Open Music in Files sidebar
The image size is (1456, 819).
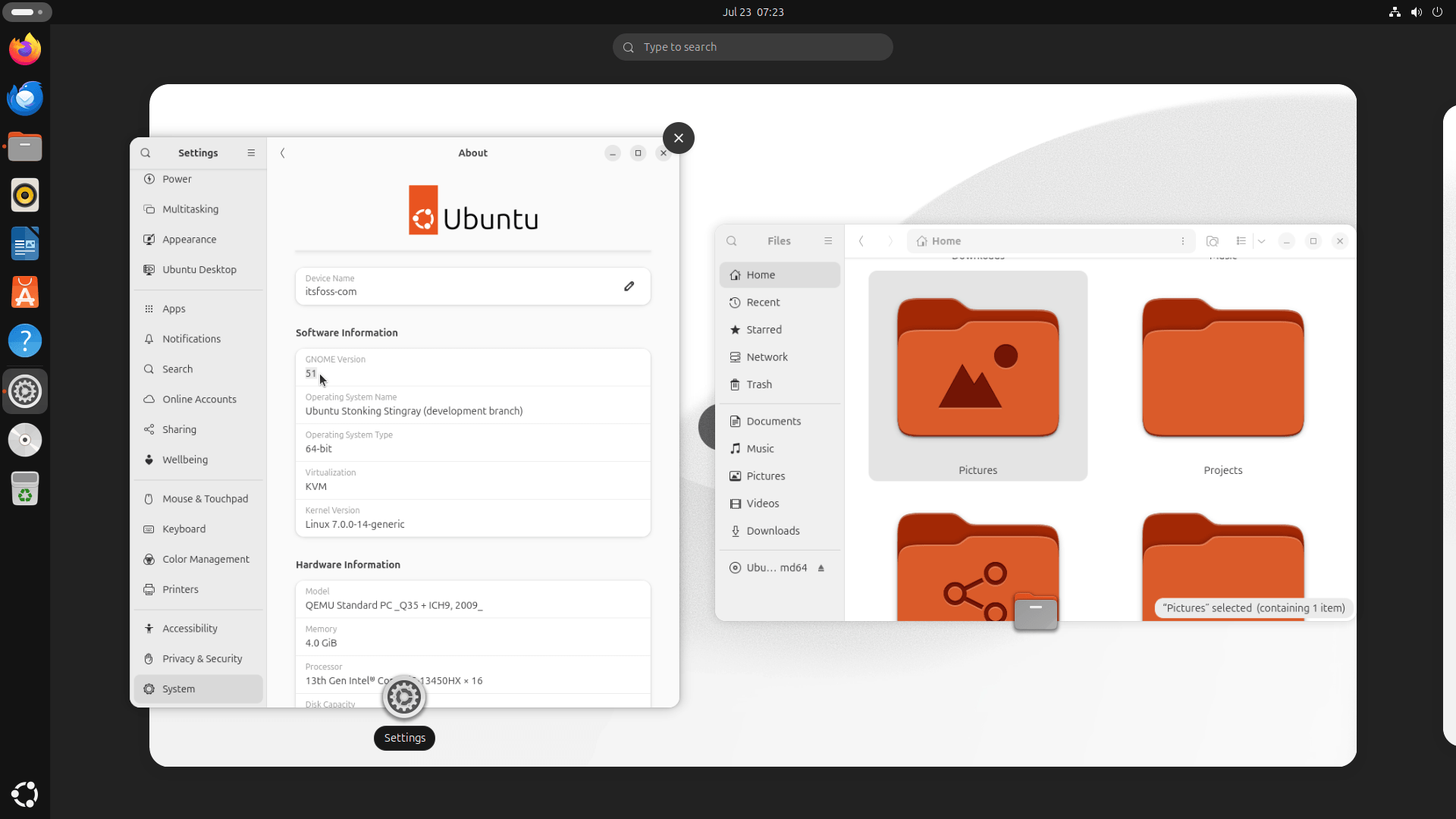780,449
